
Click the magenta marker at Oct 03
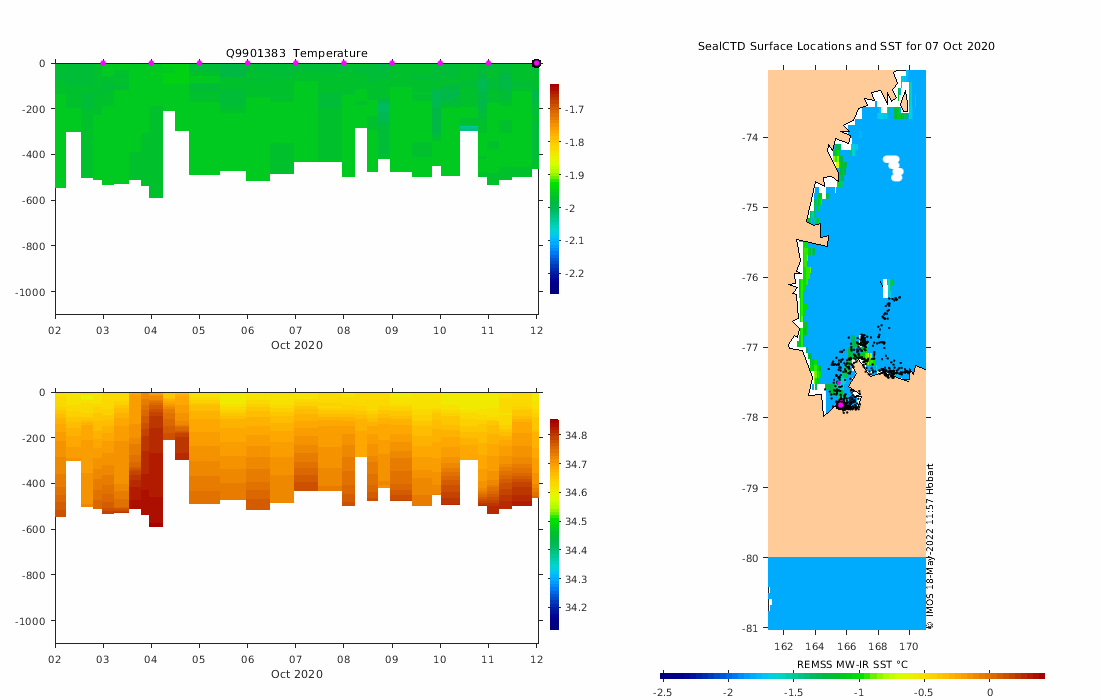pyautogui.click(x=103, y=63)
